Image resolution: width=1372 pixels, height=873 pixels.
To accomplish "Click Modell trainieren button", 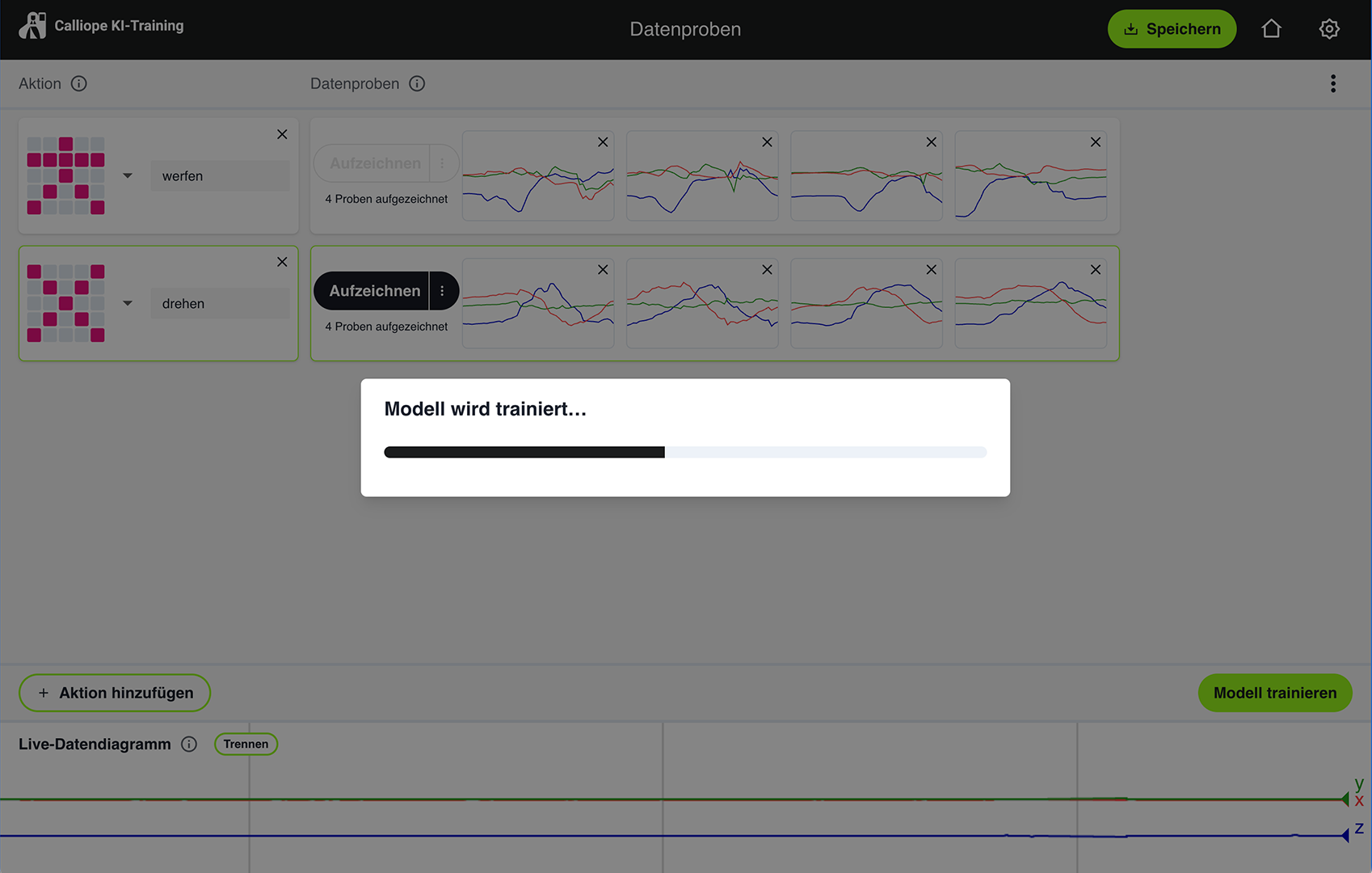I will [1274, 693].
